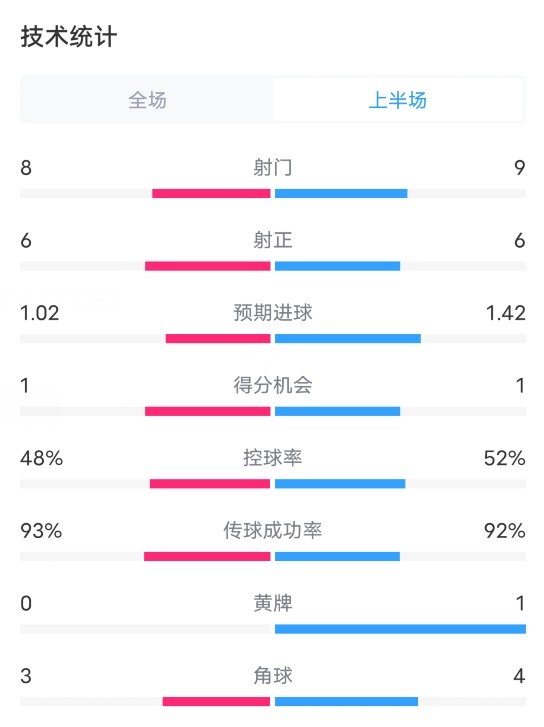Click the 93% pass accuracy value
This screenshot has width=544, height=727.
pyautogui.click(x=41, y=530)
